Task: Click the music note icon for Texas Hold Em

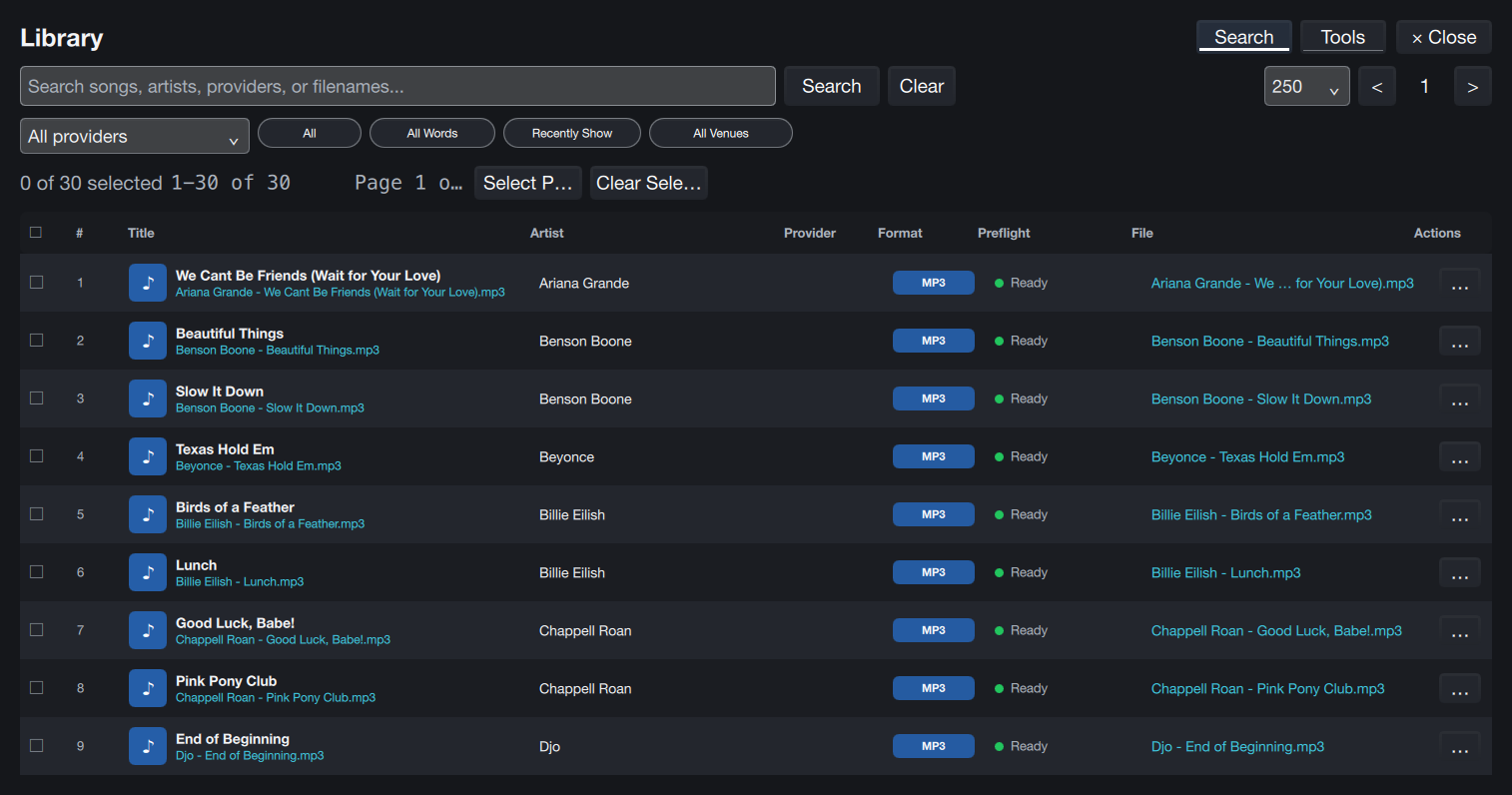Action: (x=148, y=456)
